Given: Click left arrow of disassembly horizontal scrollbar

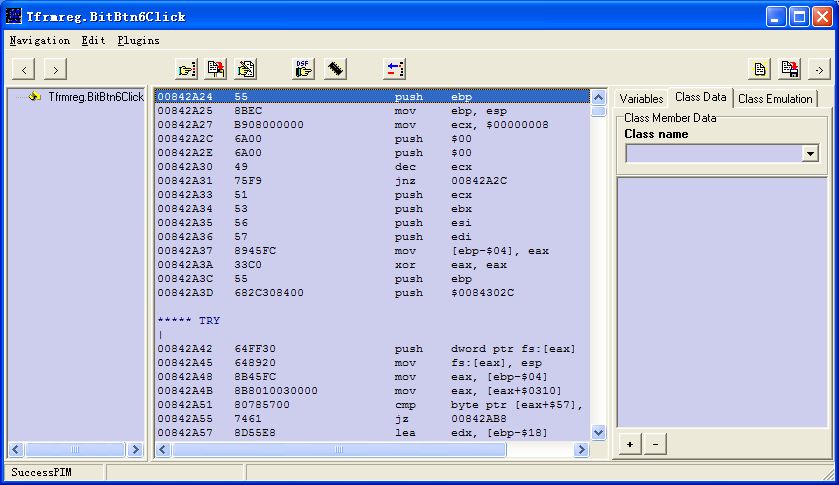Looking at the screenshot, I should tap(163, 450).
